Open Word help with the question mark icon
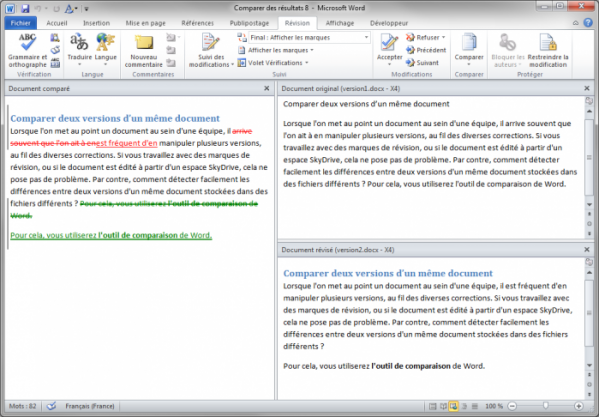 (588, 23)
